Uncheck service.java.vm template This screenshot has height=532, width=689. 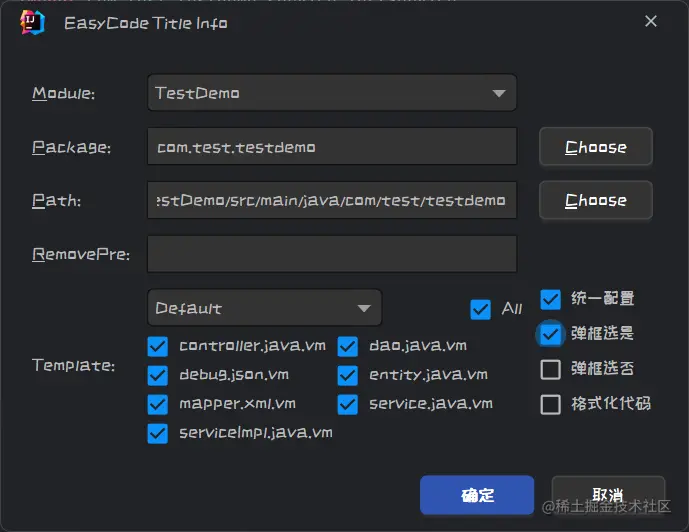click(x=348, y=404)
